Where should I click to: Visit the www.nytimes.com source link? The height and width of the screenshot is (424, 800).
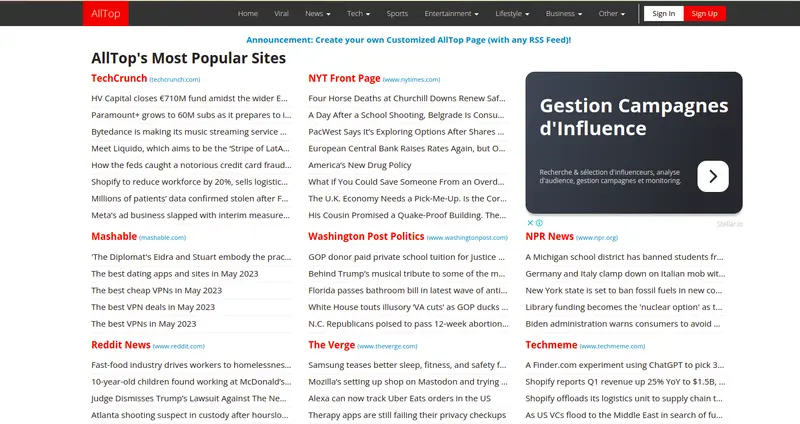tap(412, 79)
